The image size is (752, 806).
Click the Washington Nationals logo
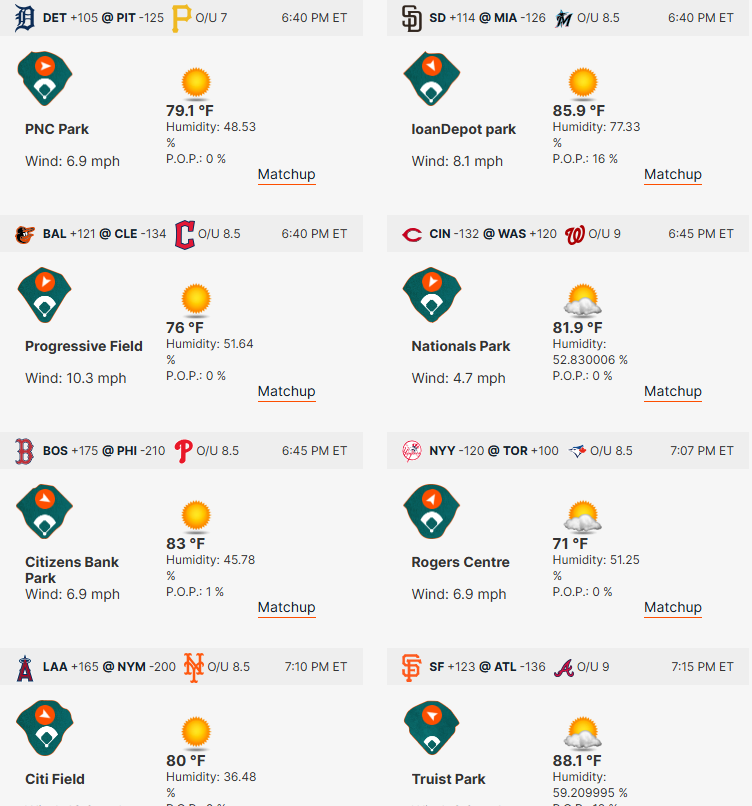tap(575, 235)
